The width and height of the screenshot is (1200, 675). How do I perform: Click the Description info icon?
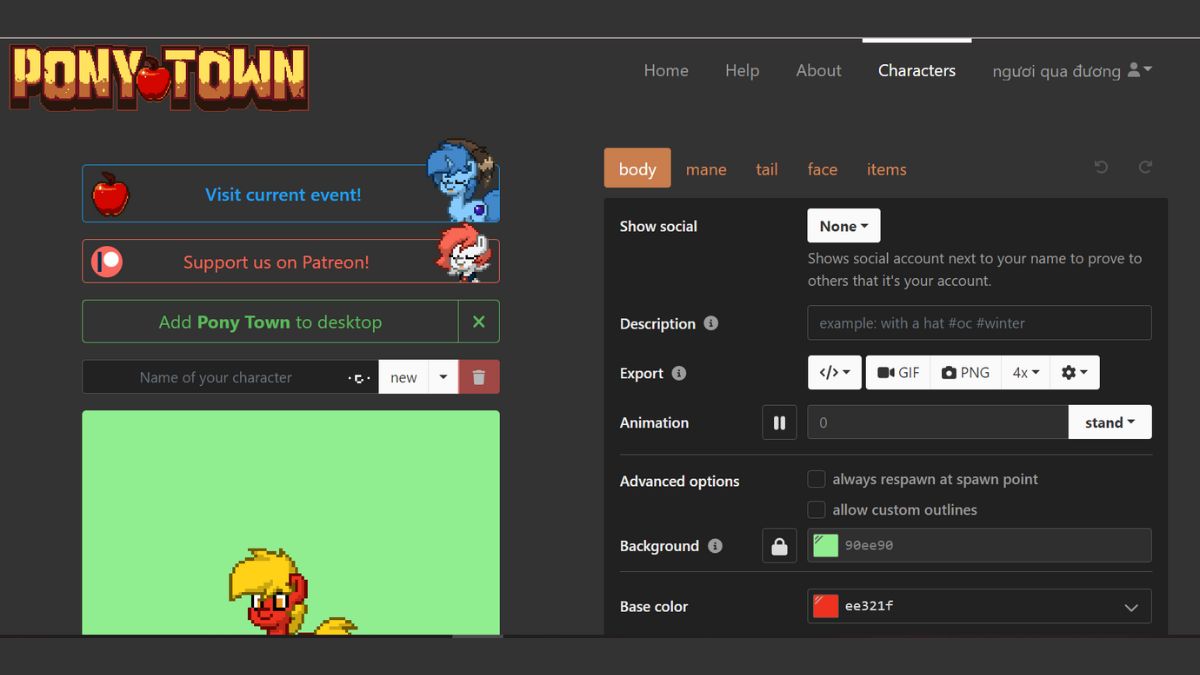(711, 324)
